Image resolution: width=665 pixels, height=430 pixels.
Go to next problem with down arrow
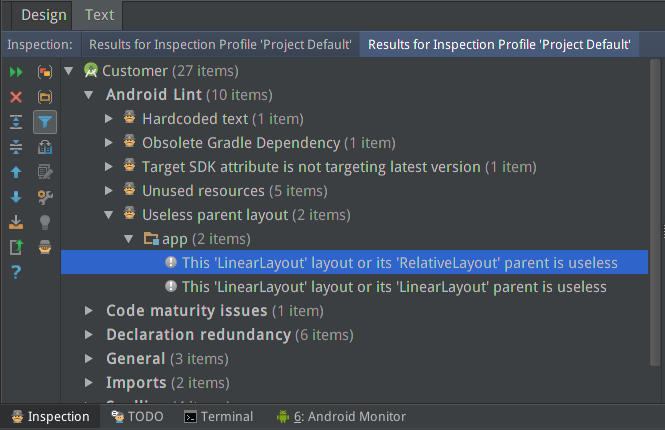pyautogui.click(x=16, y=197)
